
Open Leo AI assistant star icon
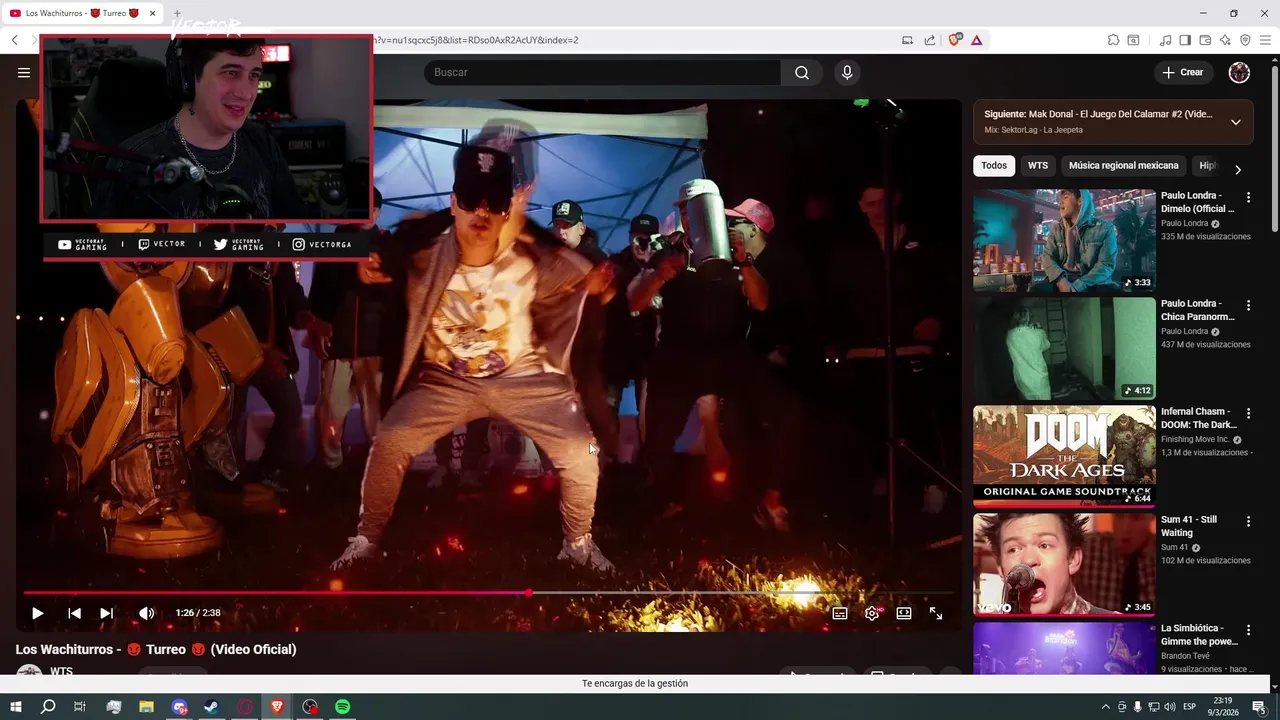tap(1225, 40)
